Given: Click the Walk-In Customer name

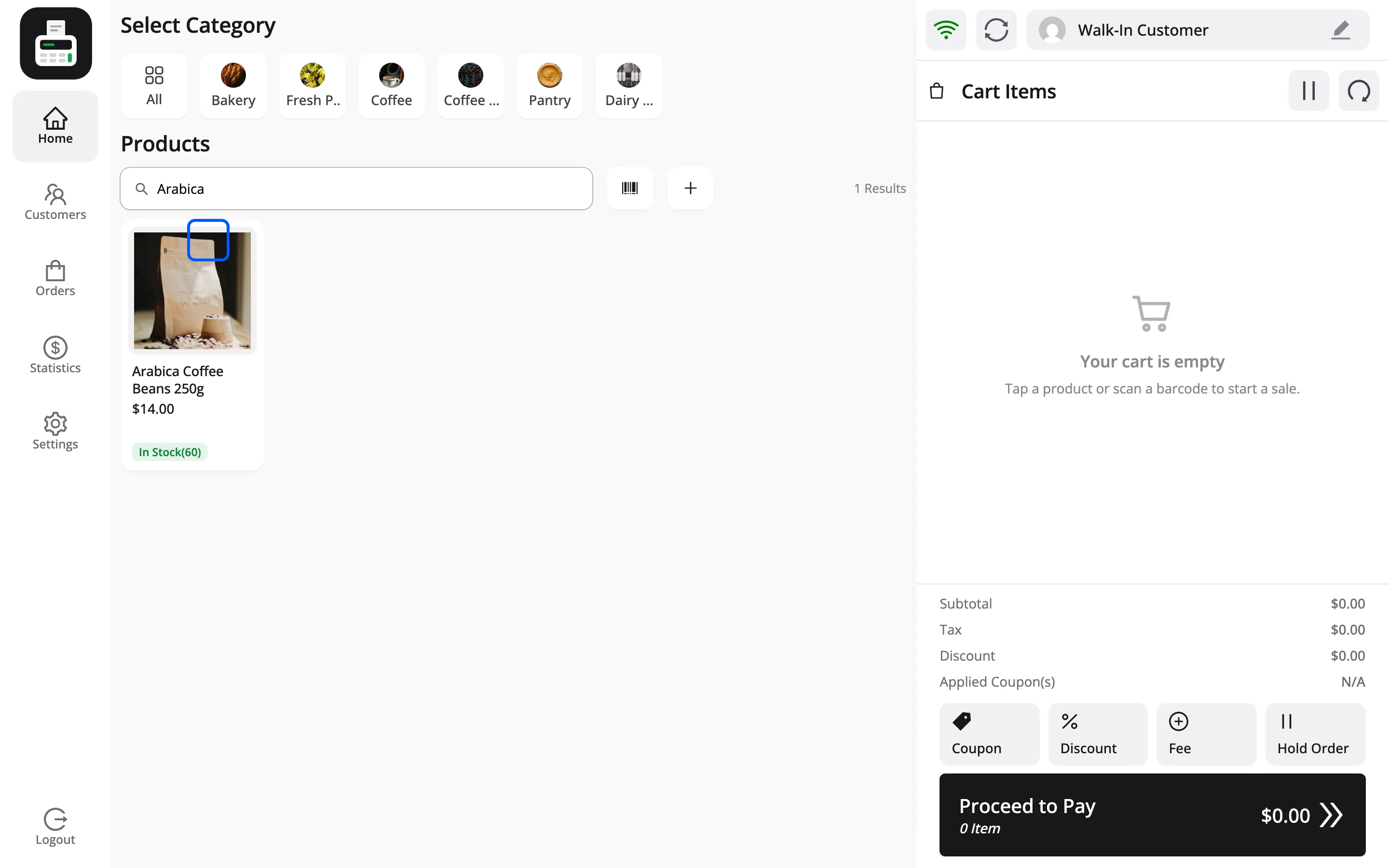Looking at the screenshot, I should (x=1143, y=30).
